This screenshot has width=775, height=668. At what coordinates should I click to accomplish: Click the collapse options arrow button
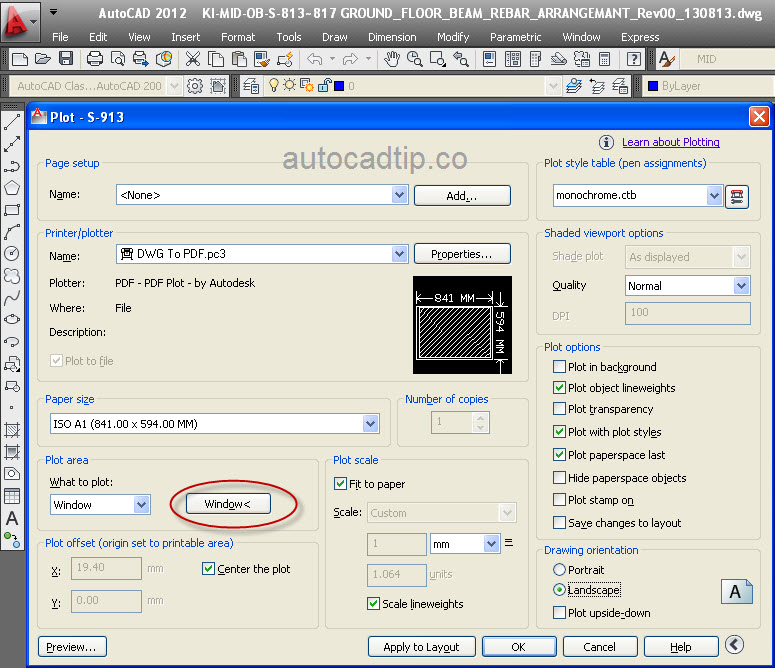coord(734,644)
